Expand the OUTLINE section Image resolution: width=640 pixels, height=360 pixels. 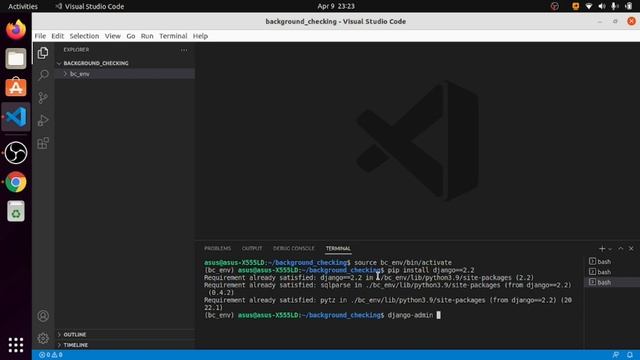click(125, 334)
